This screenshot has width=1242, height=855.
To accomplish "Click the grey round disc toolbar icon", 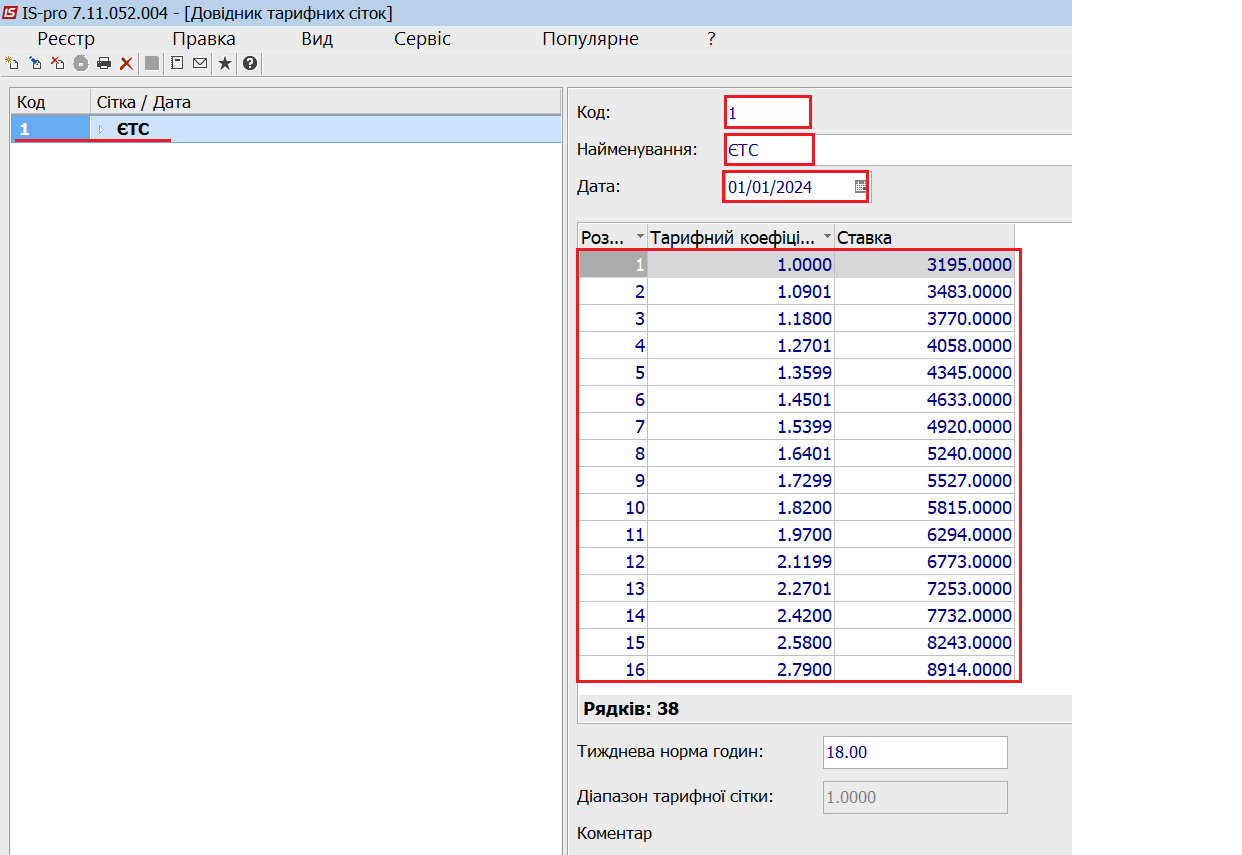I will pos(81,63).
